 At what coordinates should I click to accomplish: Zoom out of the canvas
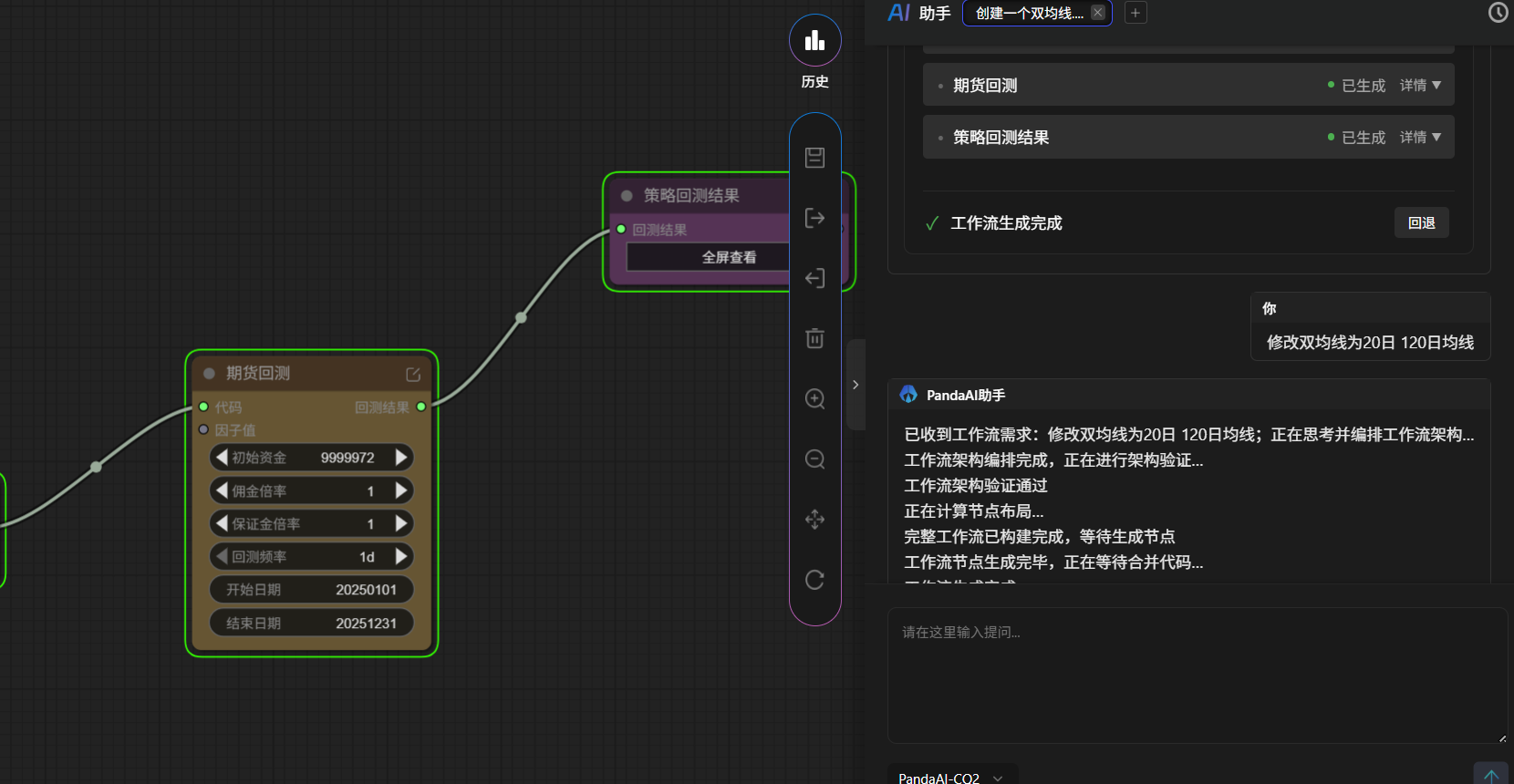(x=814, y=459)
